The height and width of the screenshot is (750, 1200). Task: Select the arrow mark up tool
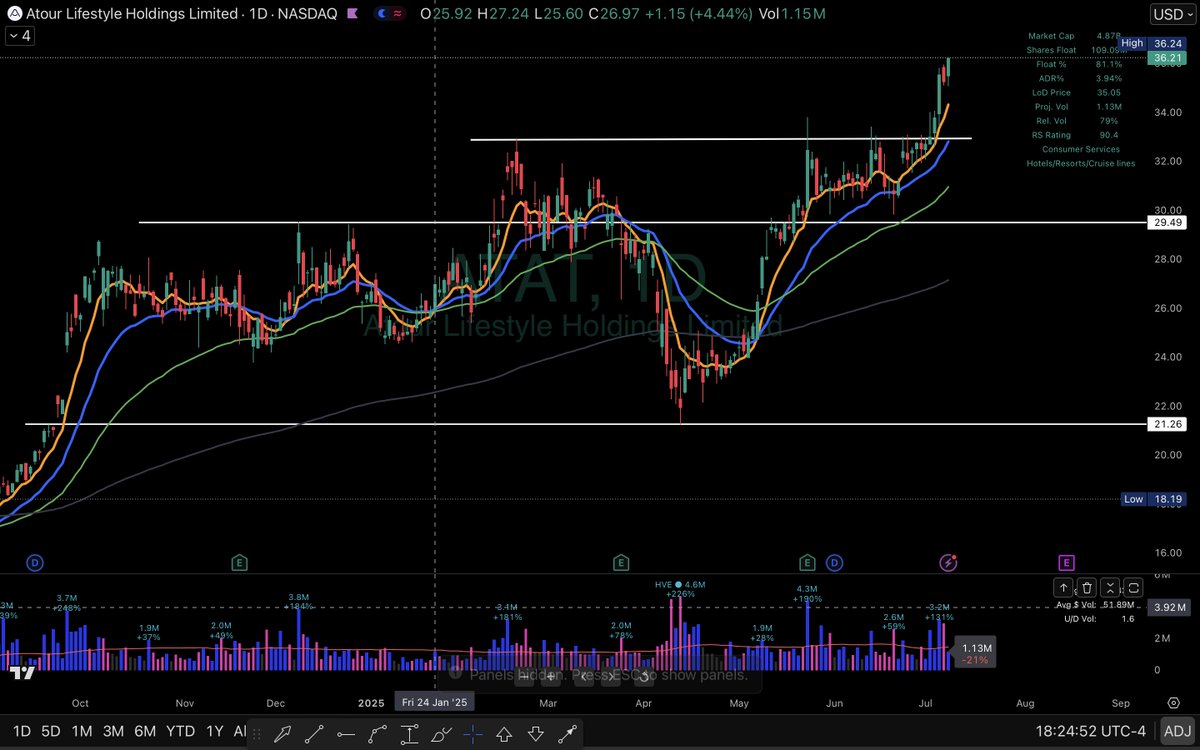tap(505, 733)
